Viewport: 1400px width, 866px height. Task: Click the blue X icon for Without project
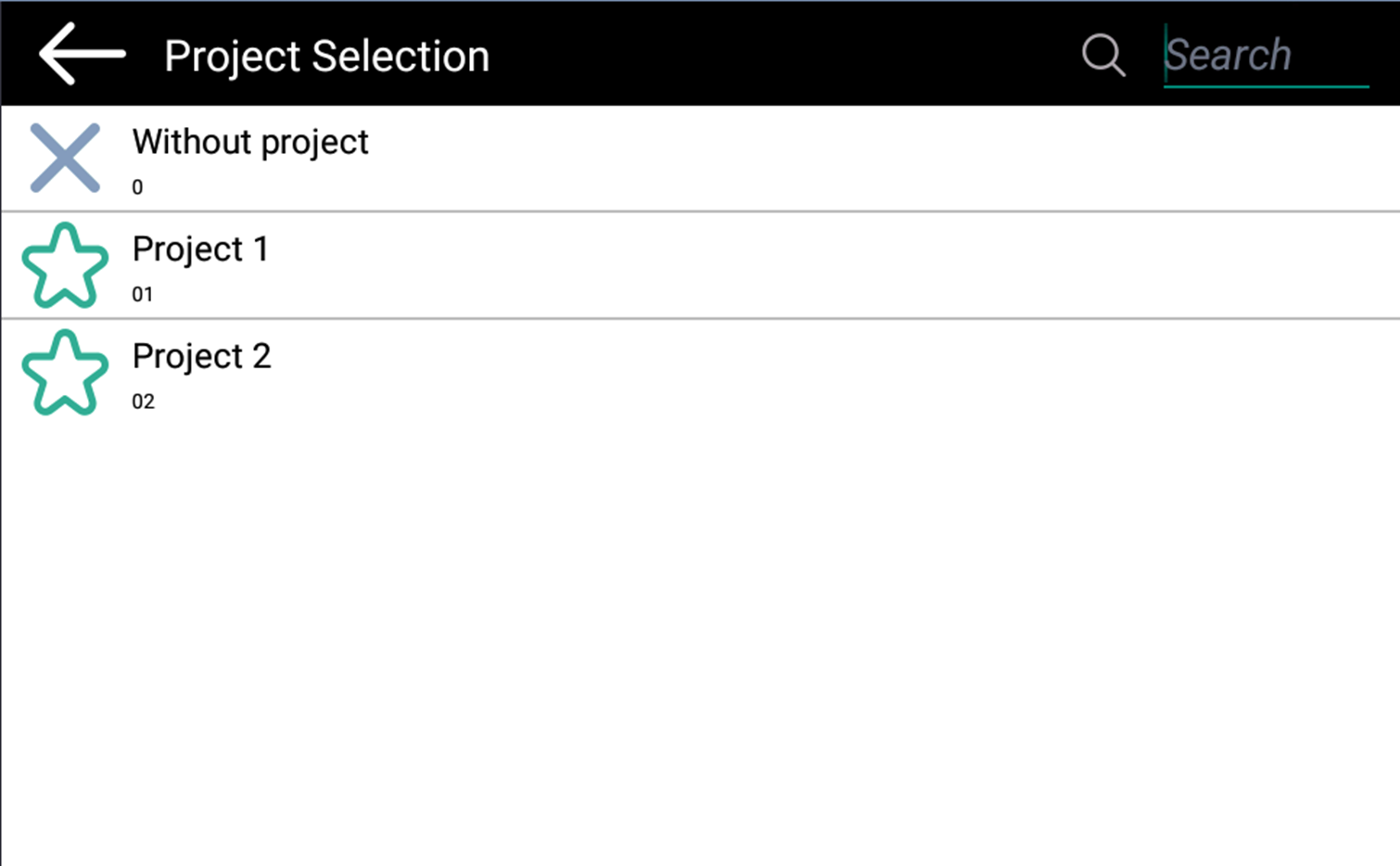point(65,158)
